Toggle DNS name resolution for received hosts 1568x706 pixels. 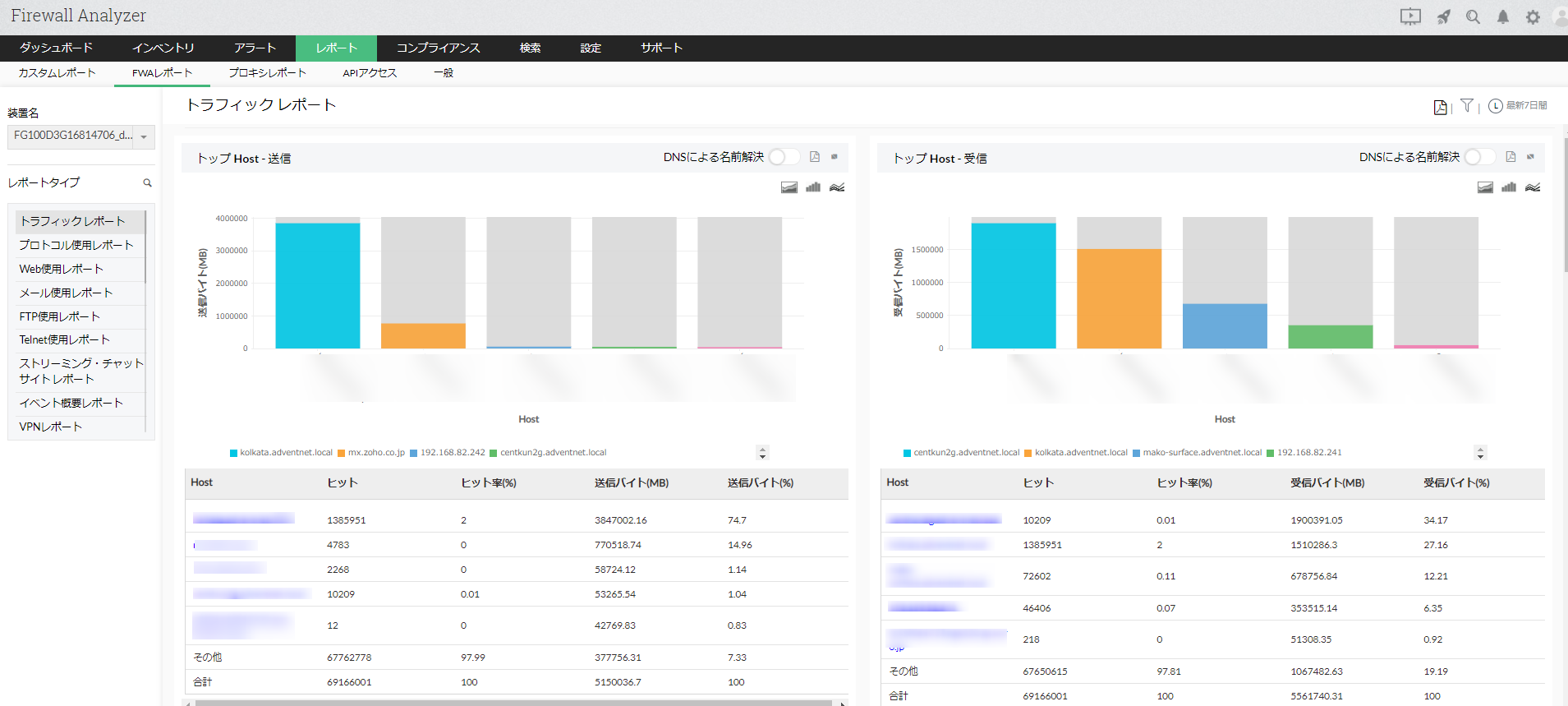tap(1479, 157)
